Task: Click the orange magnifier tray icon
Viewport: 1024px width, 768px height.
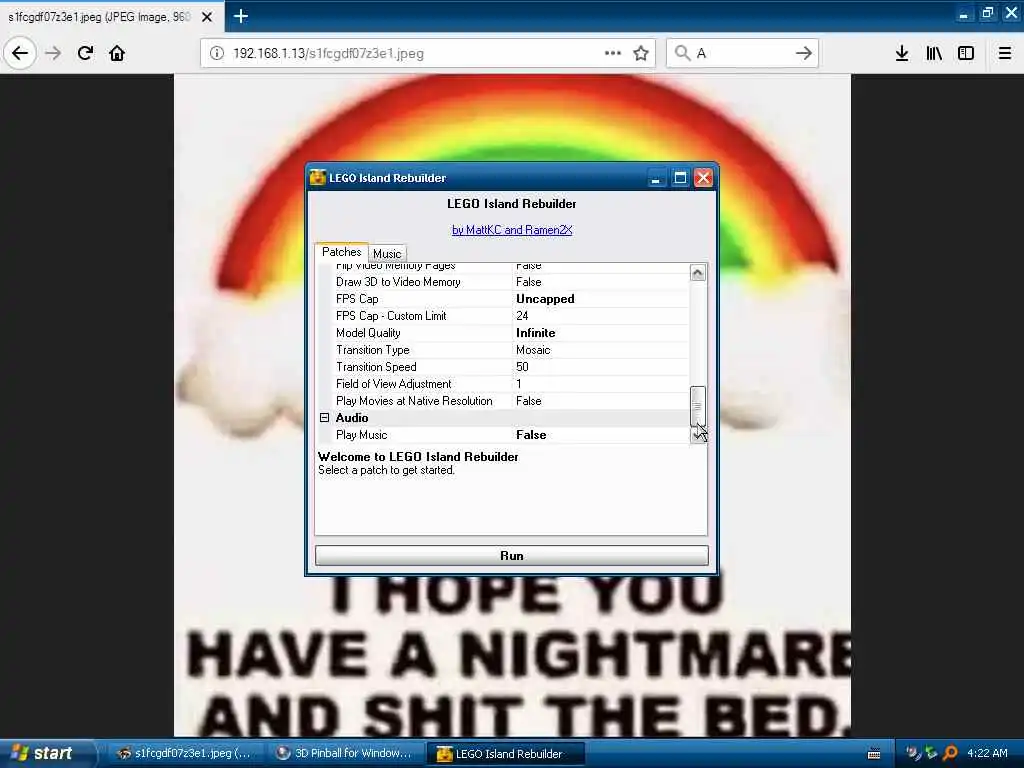Action: [x=950, y=754]
